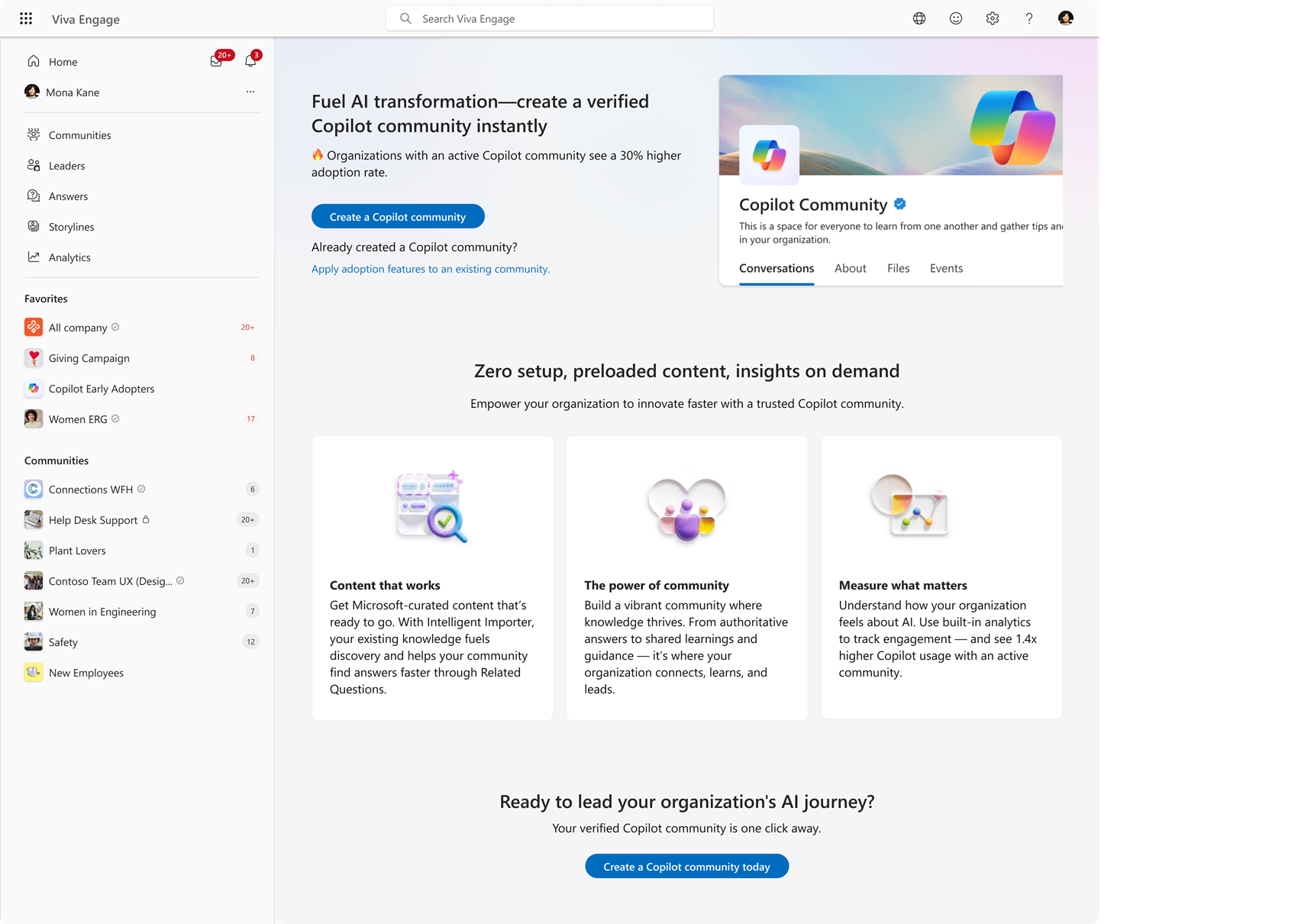View the Analytics section

click(69, 257)
